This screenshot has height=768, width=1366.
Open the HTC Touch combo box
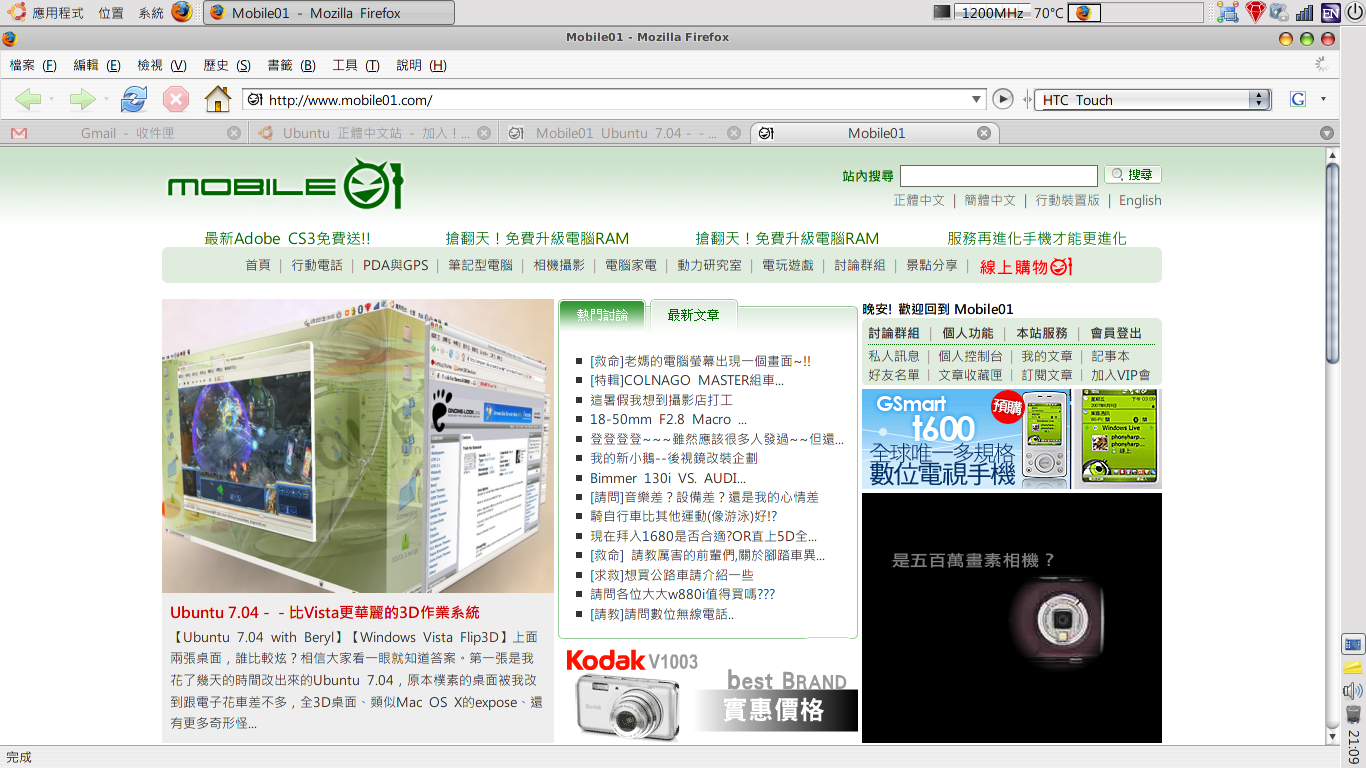tap(1153, 99)
